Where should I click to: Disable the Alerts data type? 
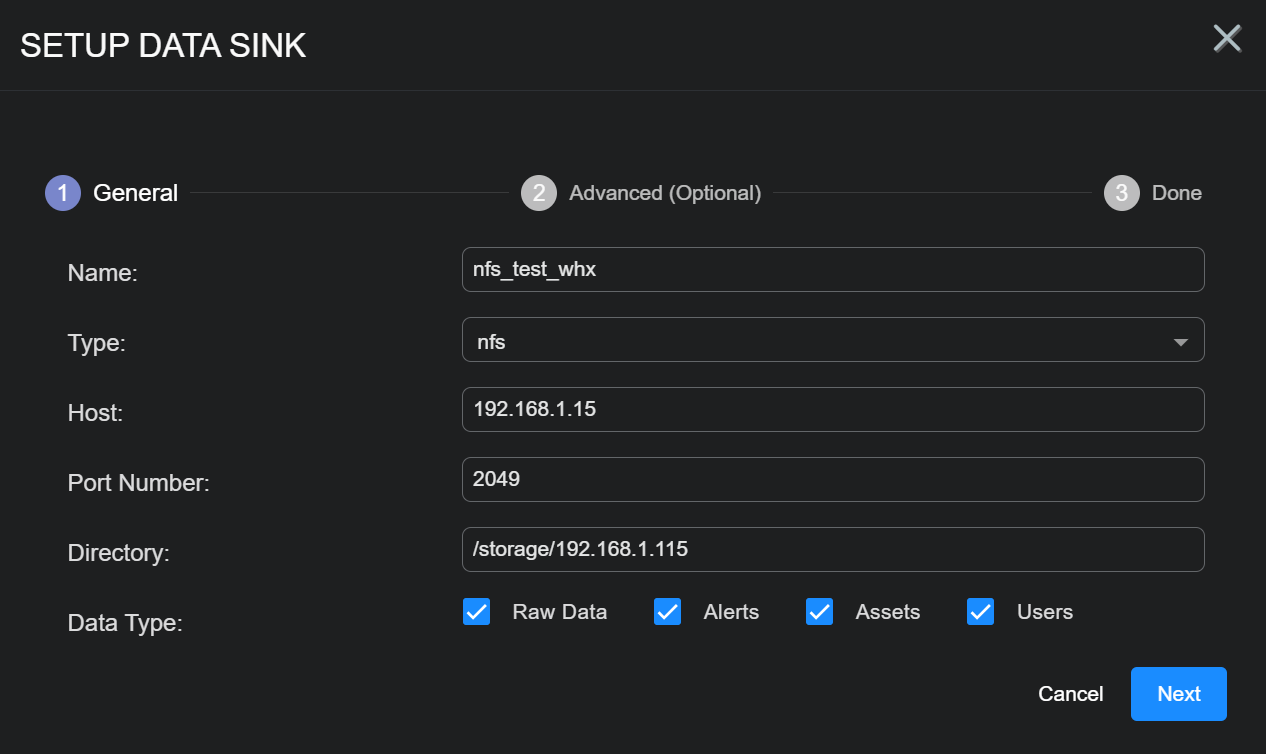[x=667, y=611]
